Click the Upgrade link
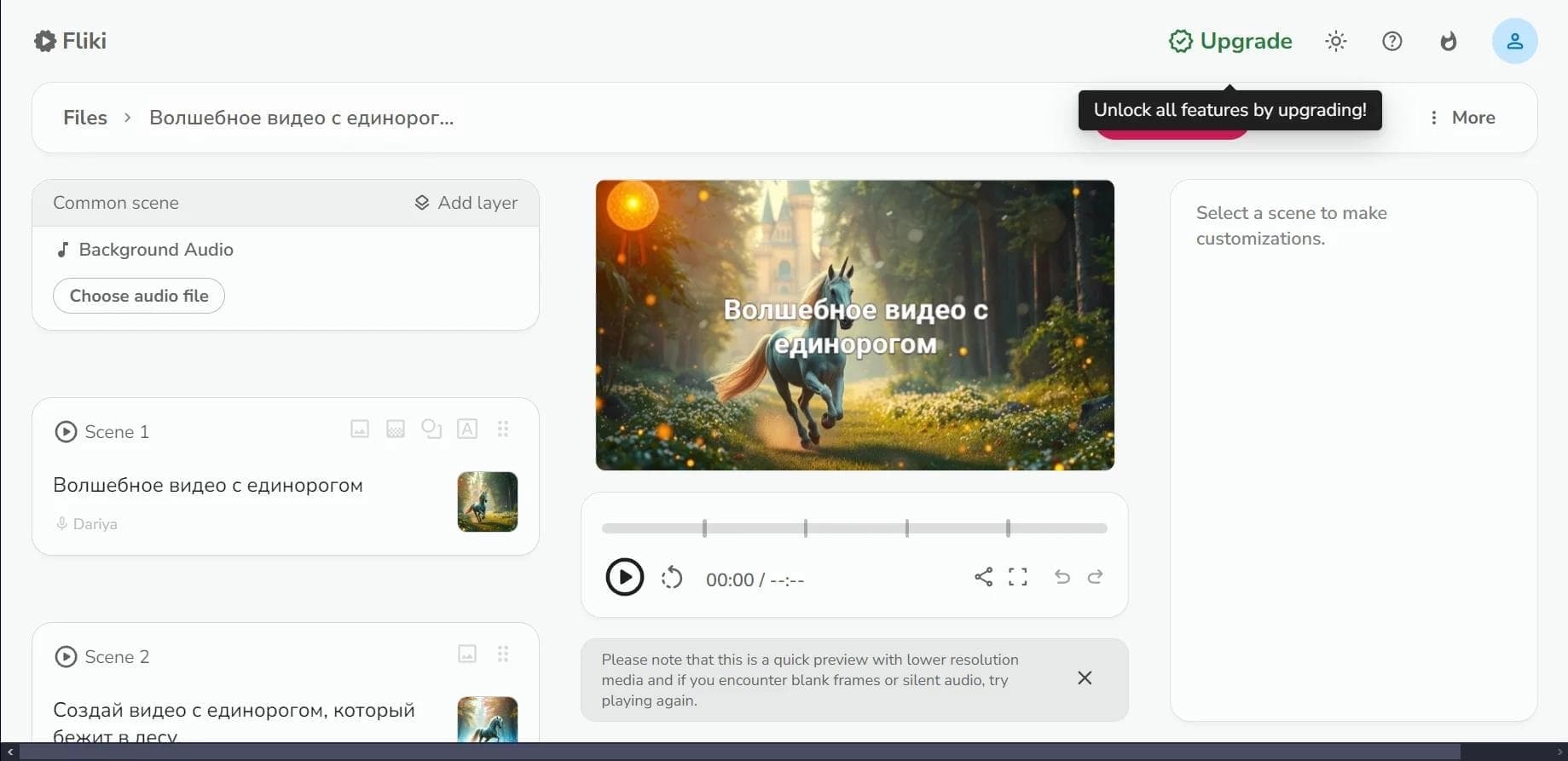The image size is (1568, 761). (x=1230, y=41)
